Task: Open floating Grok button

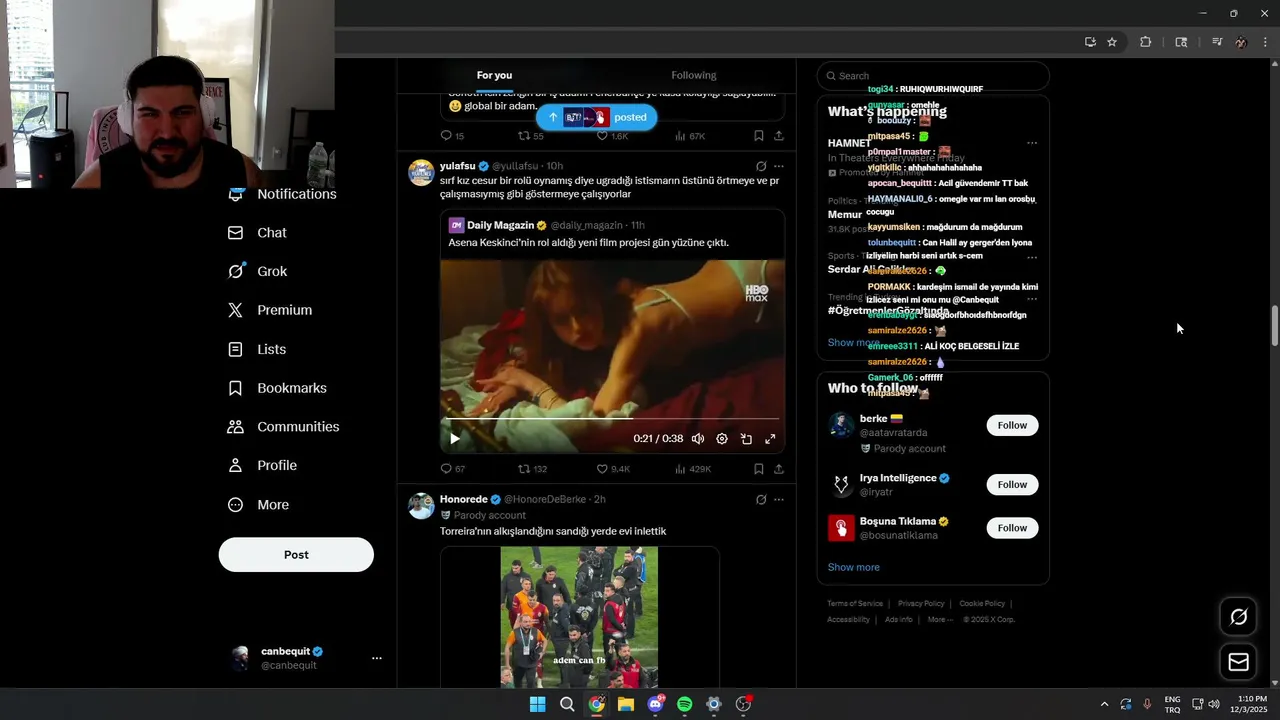Action: 1238,617
